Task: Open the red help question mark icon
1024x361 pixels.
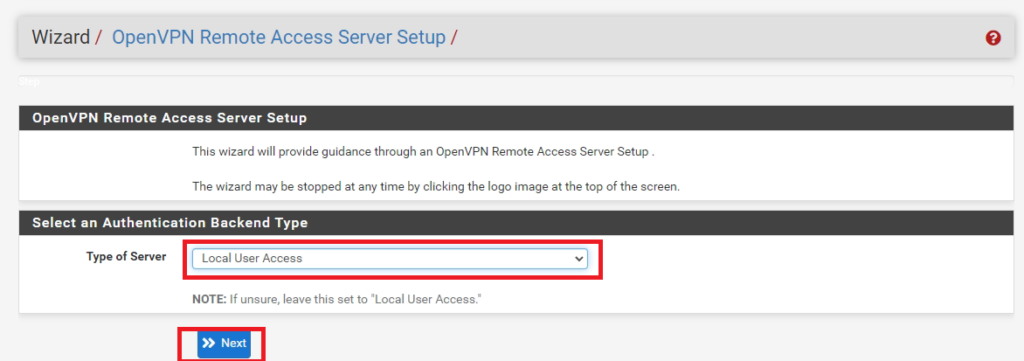Action: tap(993, 38)
